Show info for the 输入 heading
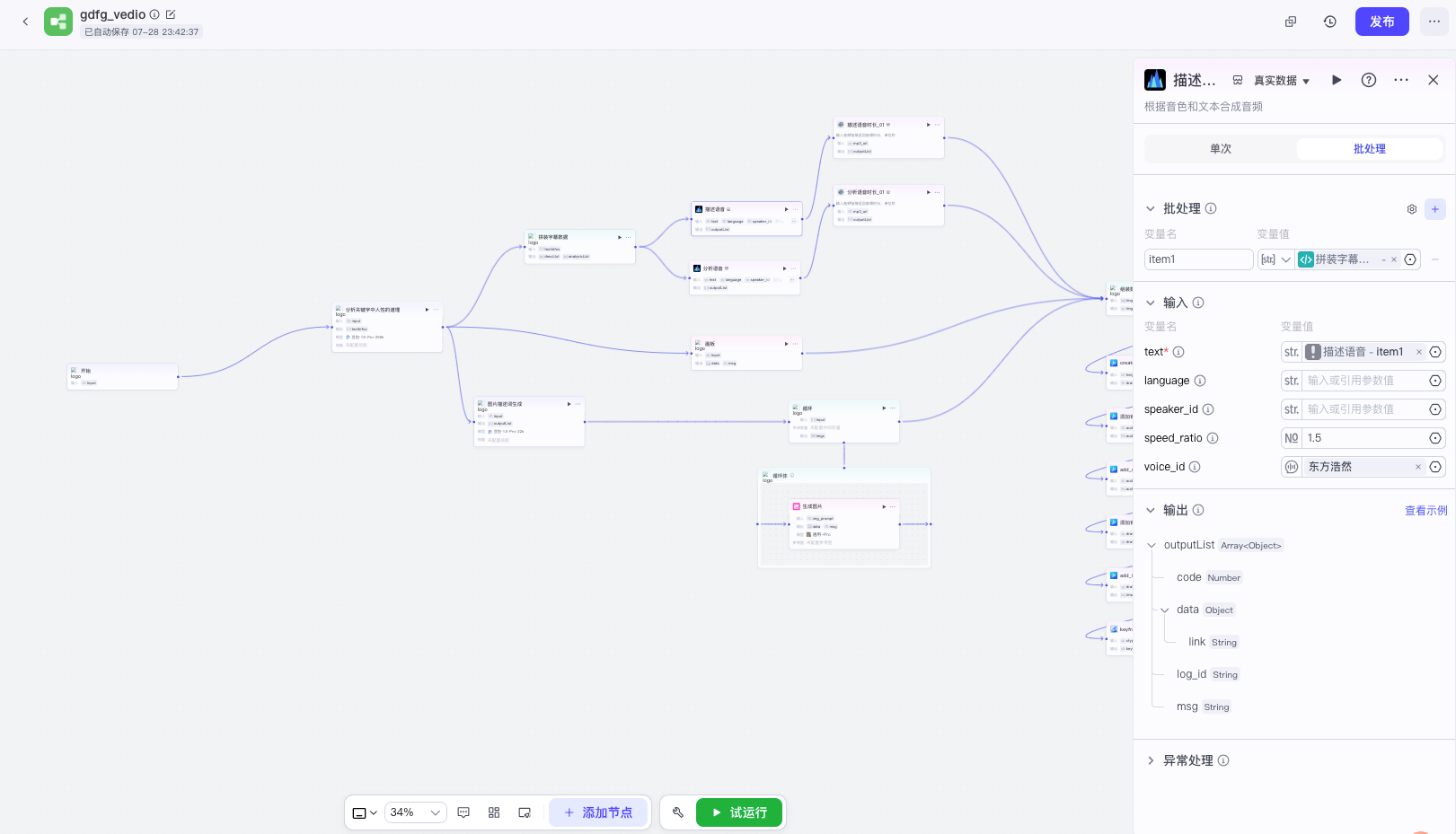This screenshot has height=834, width=1456. pyautogui.click(x=1198, y=303)
